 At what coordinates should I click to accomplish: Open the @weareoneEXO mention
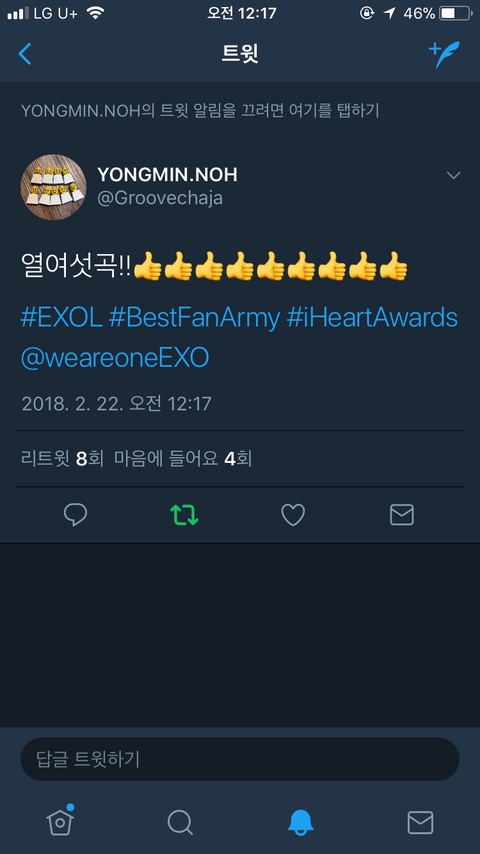coord(115,358)
